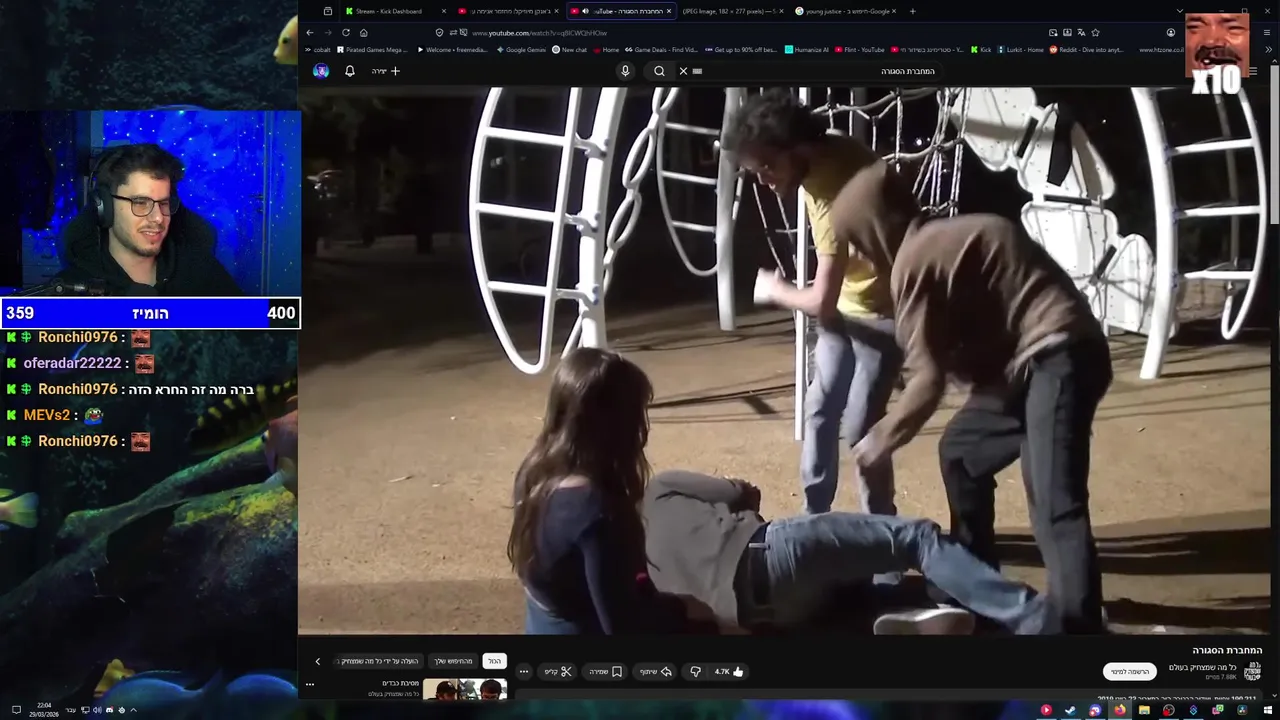Open the translate page icon in address bar
This screenshot has height=720, width=1280.
pyautogui.click(x=1081, y=32)
